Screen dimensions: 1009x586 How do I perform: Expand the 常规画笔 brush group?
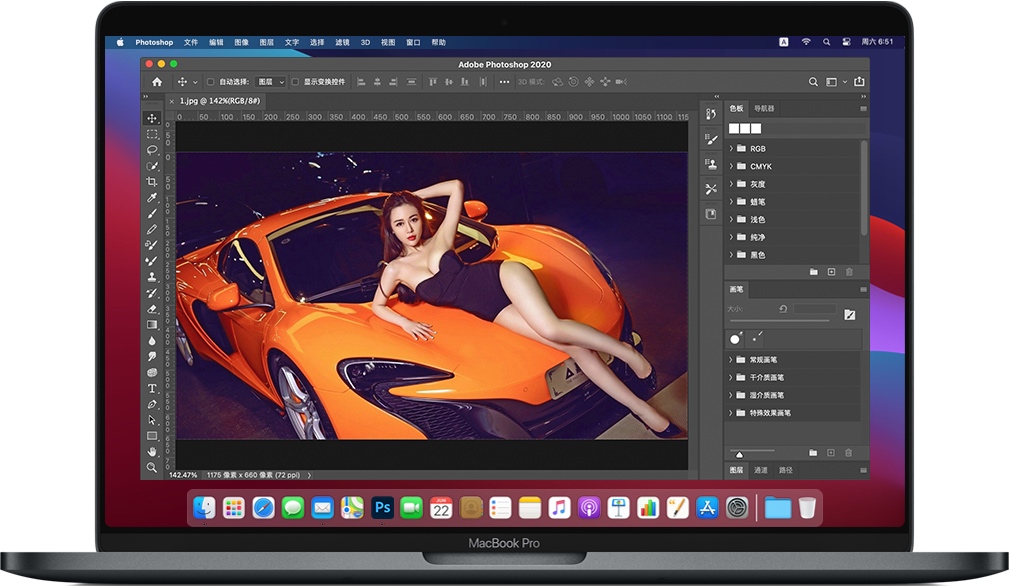731,359
